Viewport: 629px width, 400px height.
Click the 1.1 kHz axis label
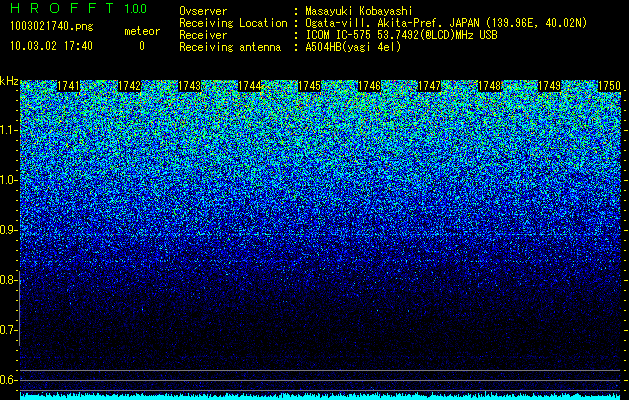(x=7, y=130)
